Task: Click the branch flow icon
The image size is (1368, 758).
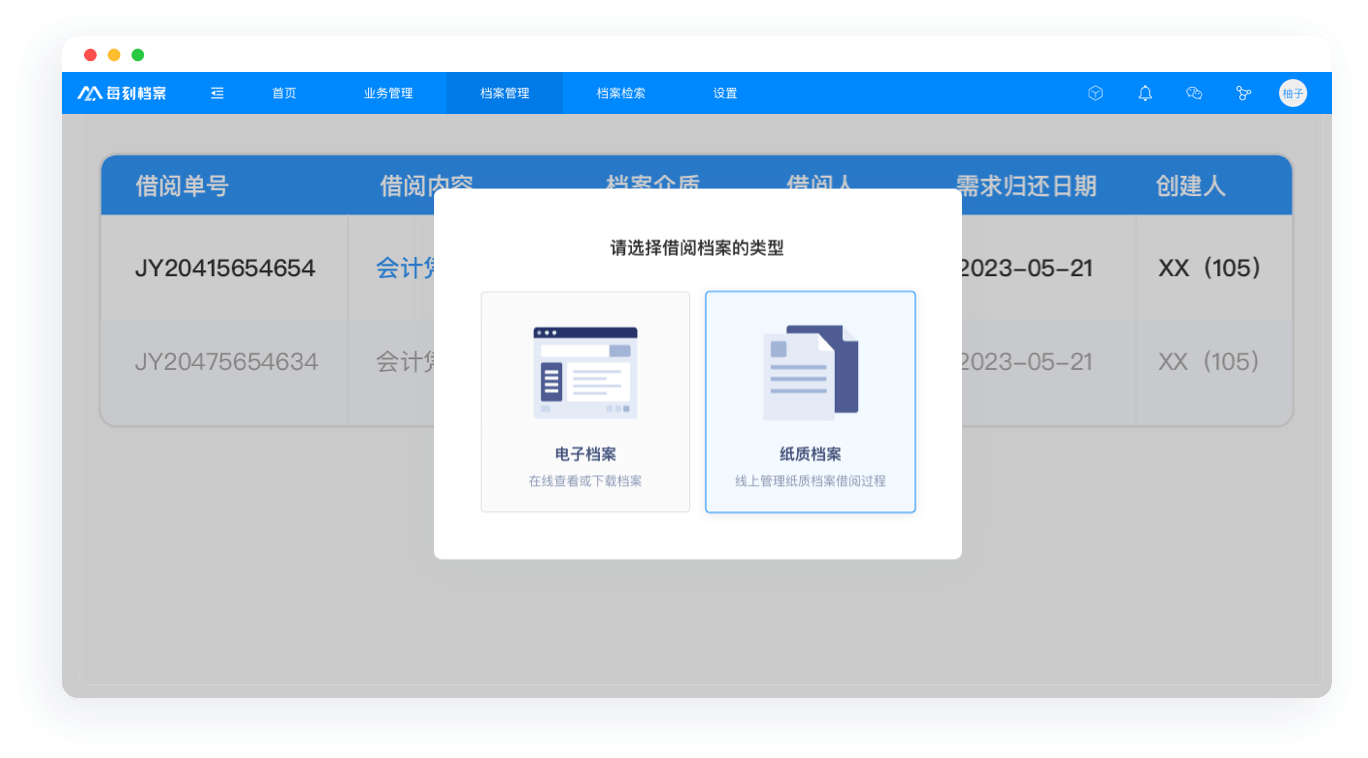Action: (1243, 93)
